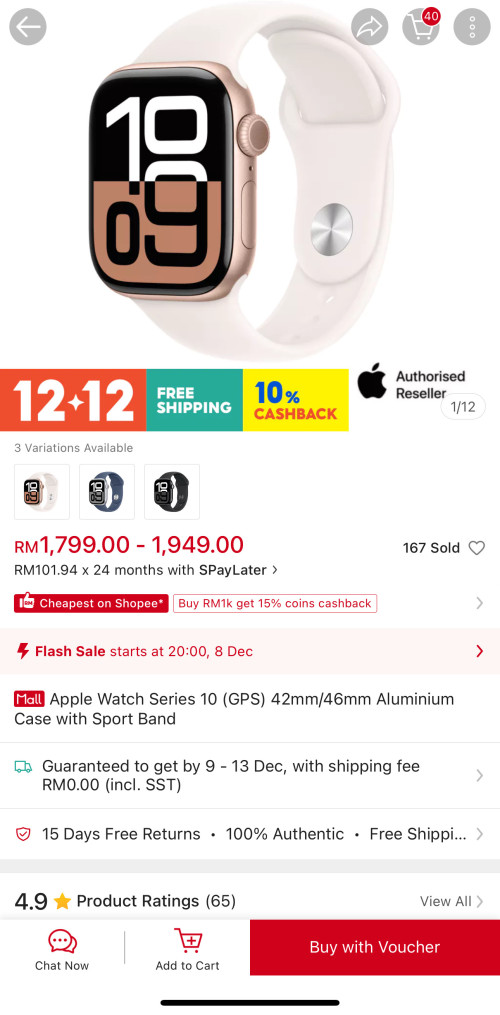Tap the Chat Now icon
500x1015 pixels.
62,941
